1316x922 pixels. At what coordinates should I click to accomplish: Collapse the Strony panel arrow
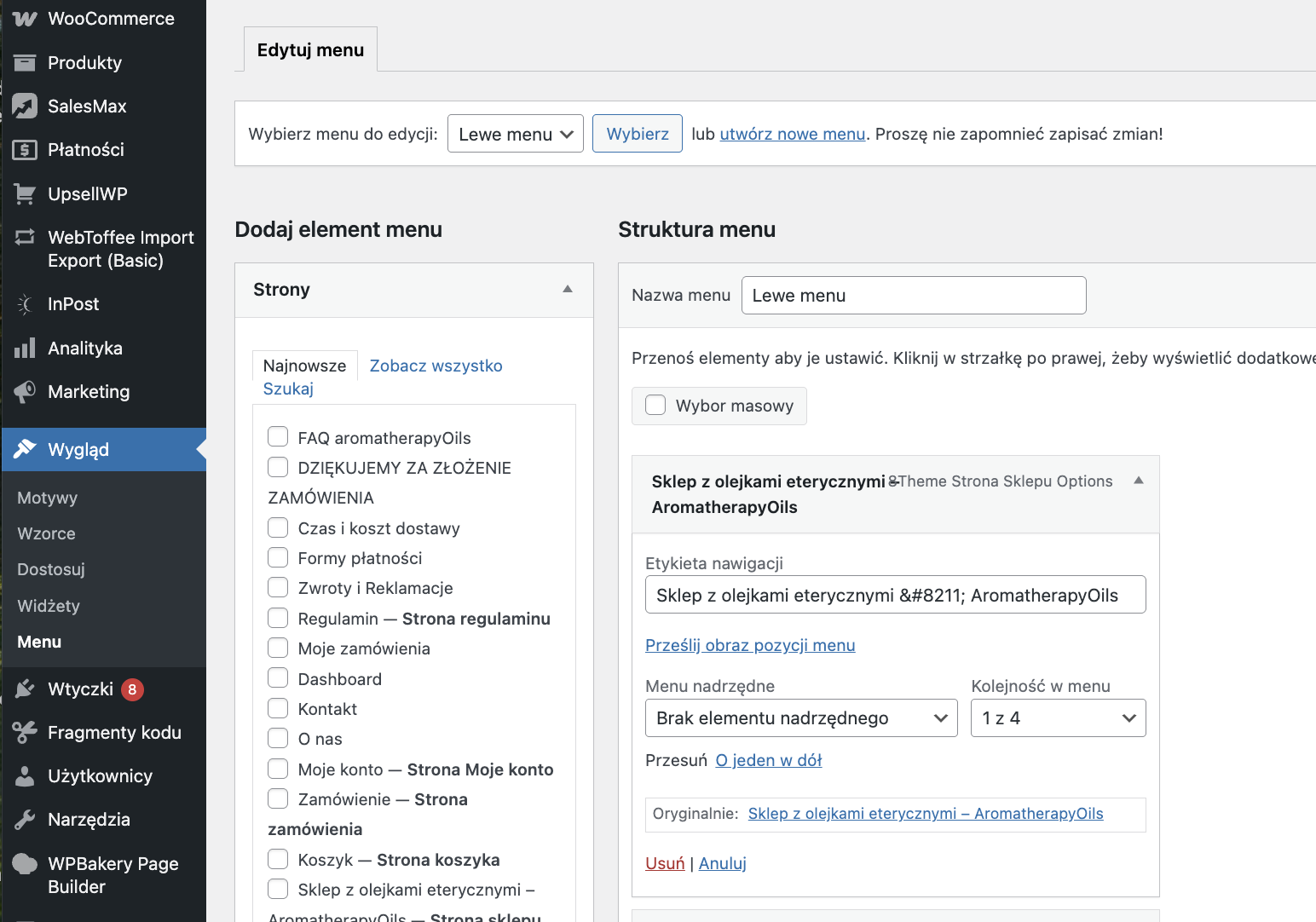(568, 290)
